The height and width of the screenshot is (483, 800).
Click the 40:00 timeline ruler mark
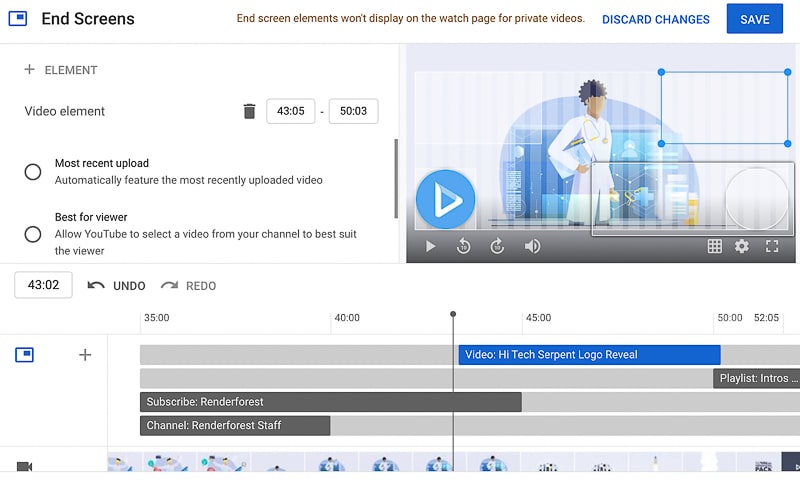(347, 318)
